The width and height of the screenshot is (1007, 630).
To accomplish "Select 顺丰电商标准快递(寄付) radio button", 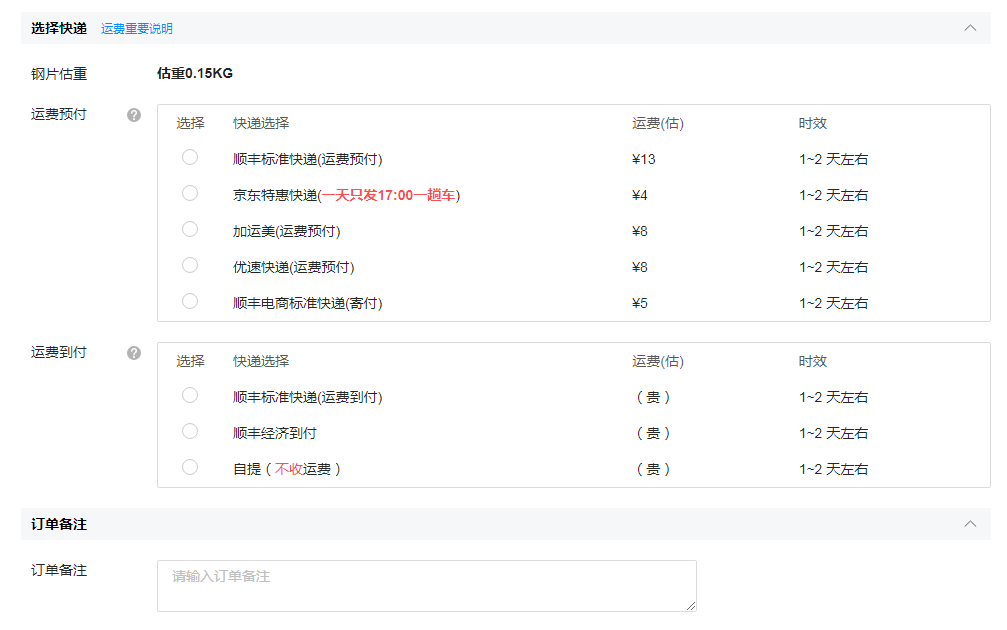I will pos(189,301).
